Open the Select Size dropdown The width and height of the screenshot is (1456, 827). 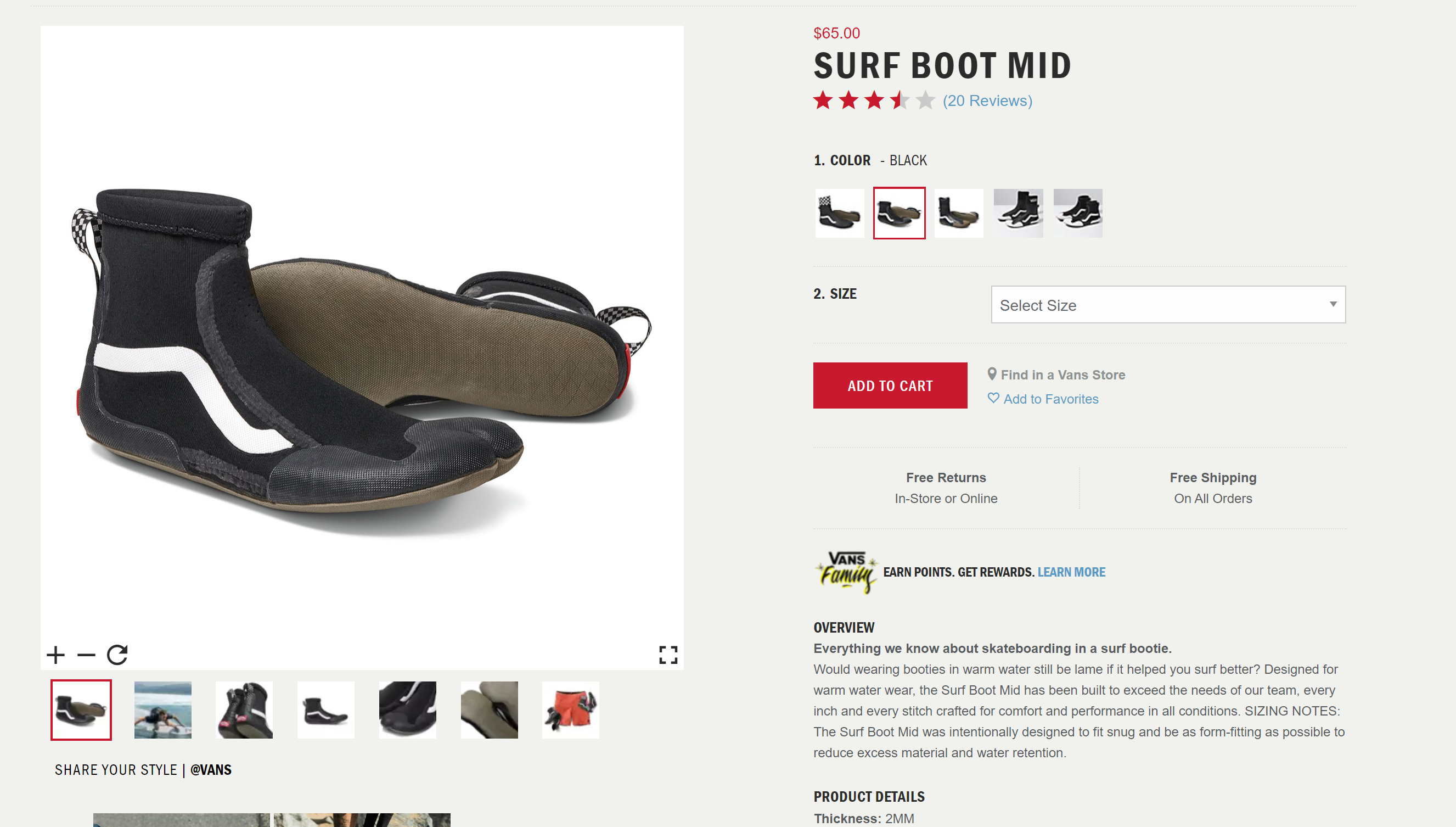(x=1168, y=305)
